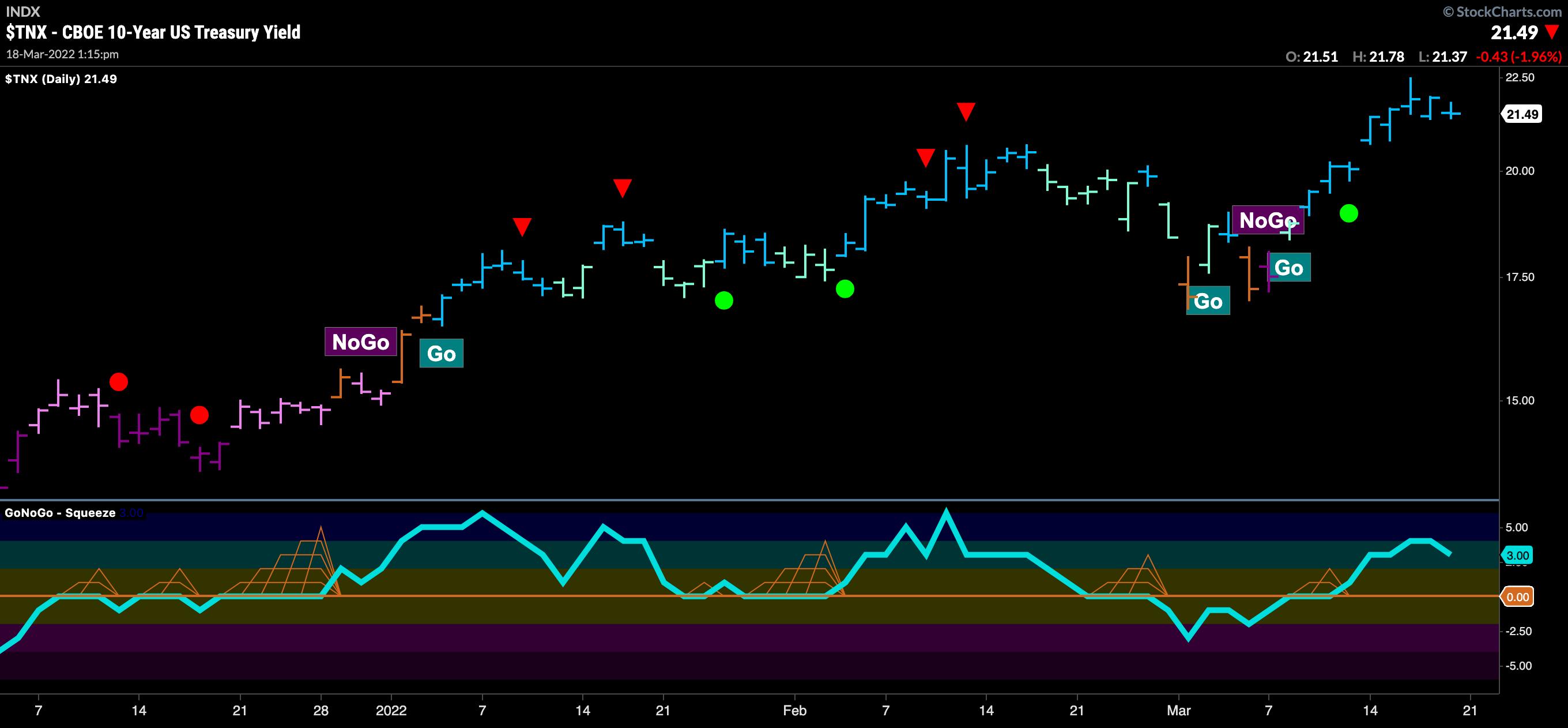The image size is (1568, 728).
Task: Click the first red circle marker near Dec 14
Action: [118, 382]
